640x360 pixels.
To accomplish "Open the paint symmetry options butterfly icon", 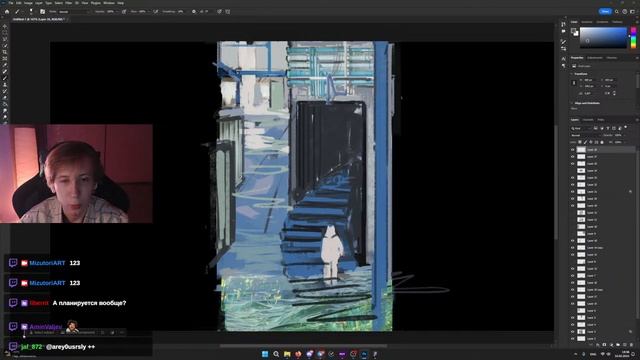I will [228, 11].
